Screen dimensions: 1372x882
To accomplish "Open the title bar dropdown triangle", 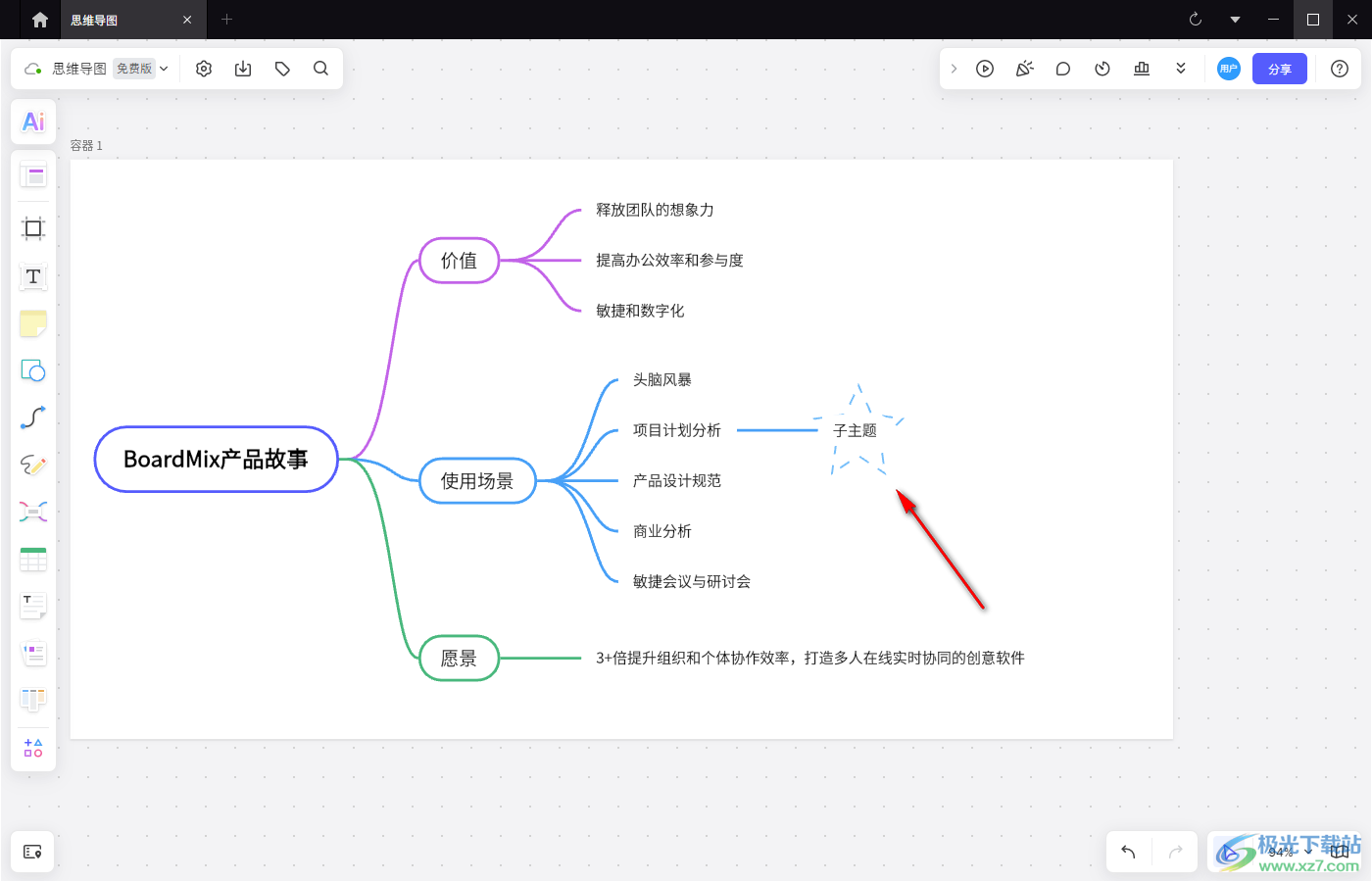I will point(1235,20).
